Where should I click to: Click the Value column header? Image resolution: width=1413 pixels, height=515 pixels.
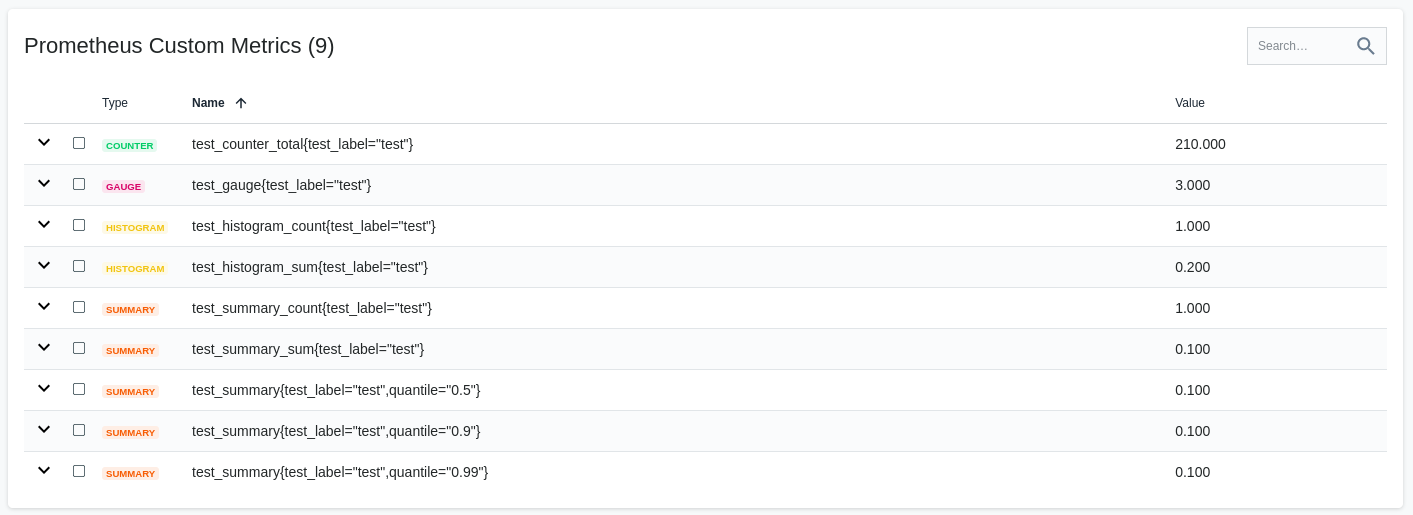pyautogui.click(x=1190, y=103)
